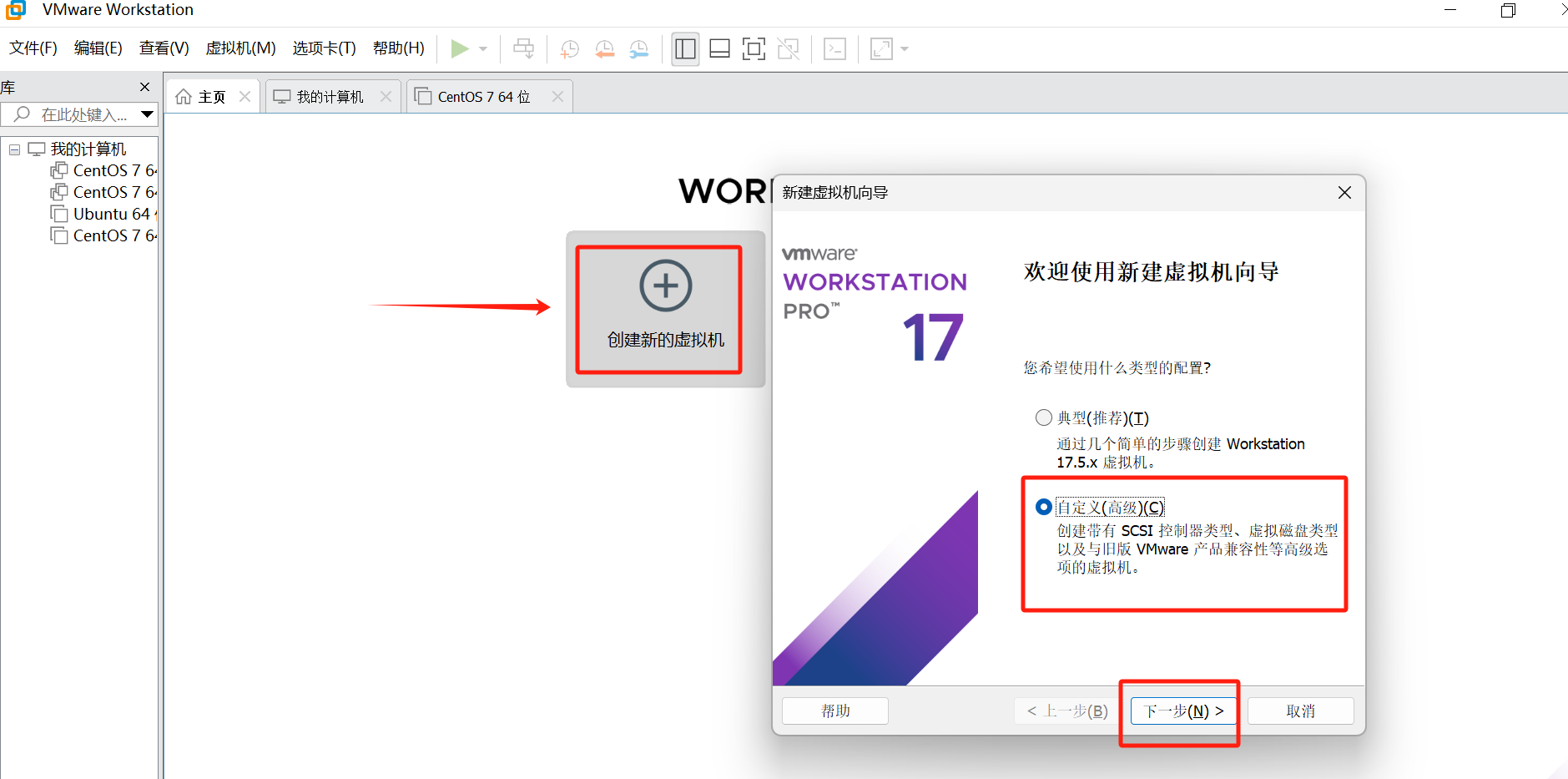Restore down the VMware Workstation window
Image resolution: width=1568 pixels, height=779 pixels.
[1508, 10]
